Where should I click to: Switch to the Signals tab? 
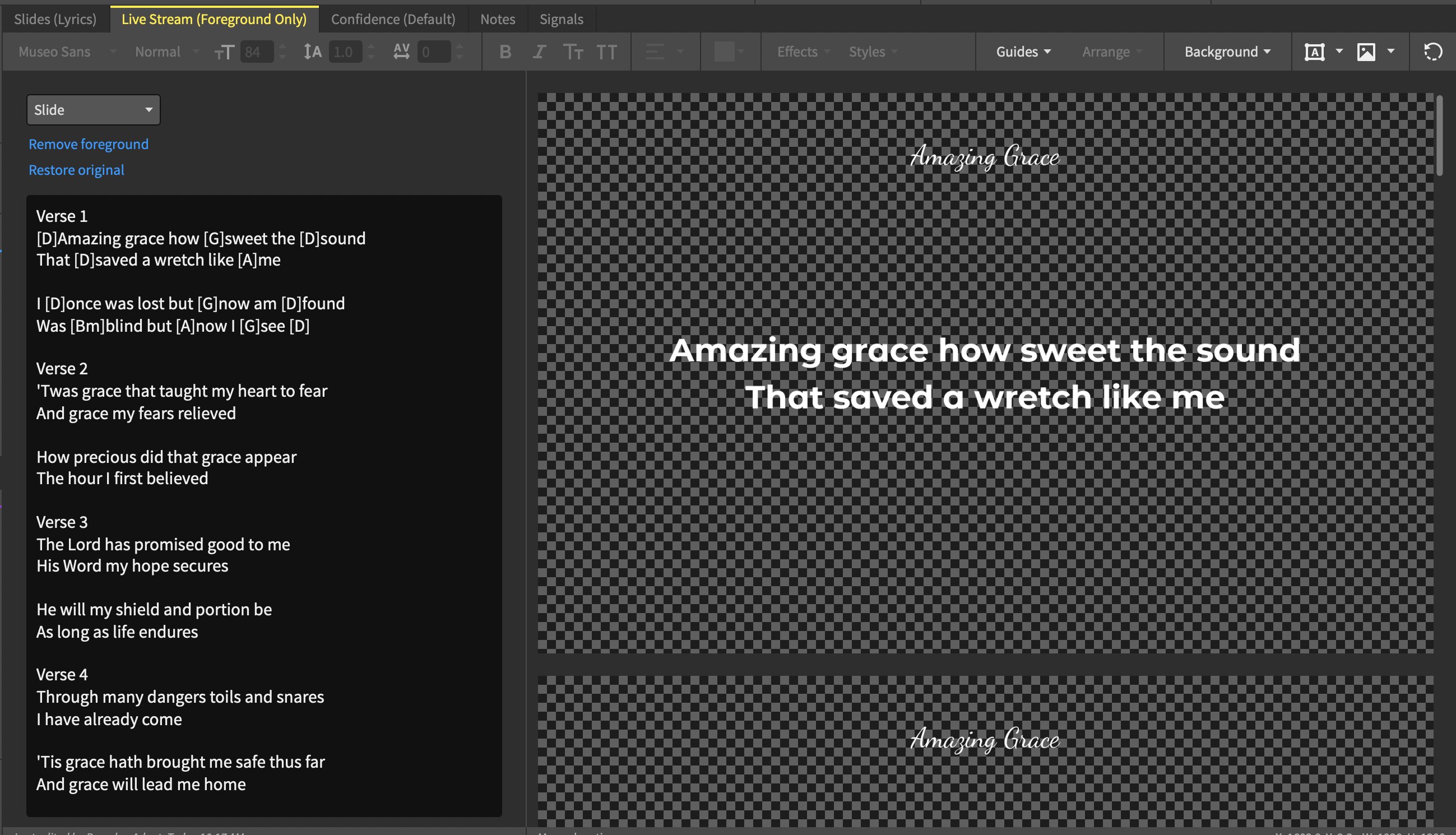tap(561, 19)
